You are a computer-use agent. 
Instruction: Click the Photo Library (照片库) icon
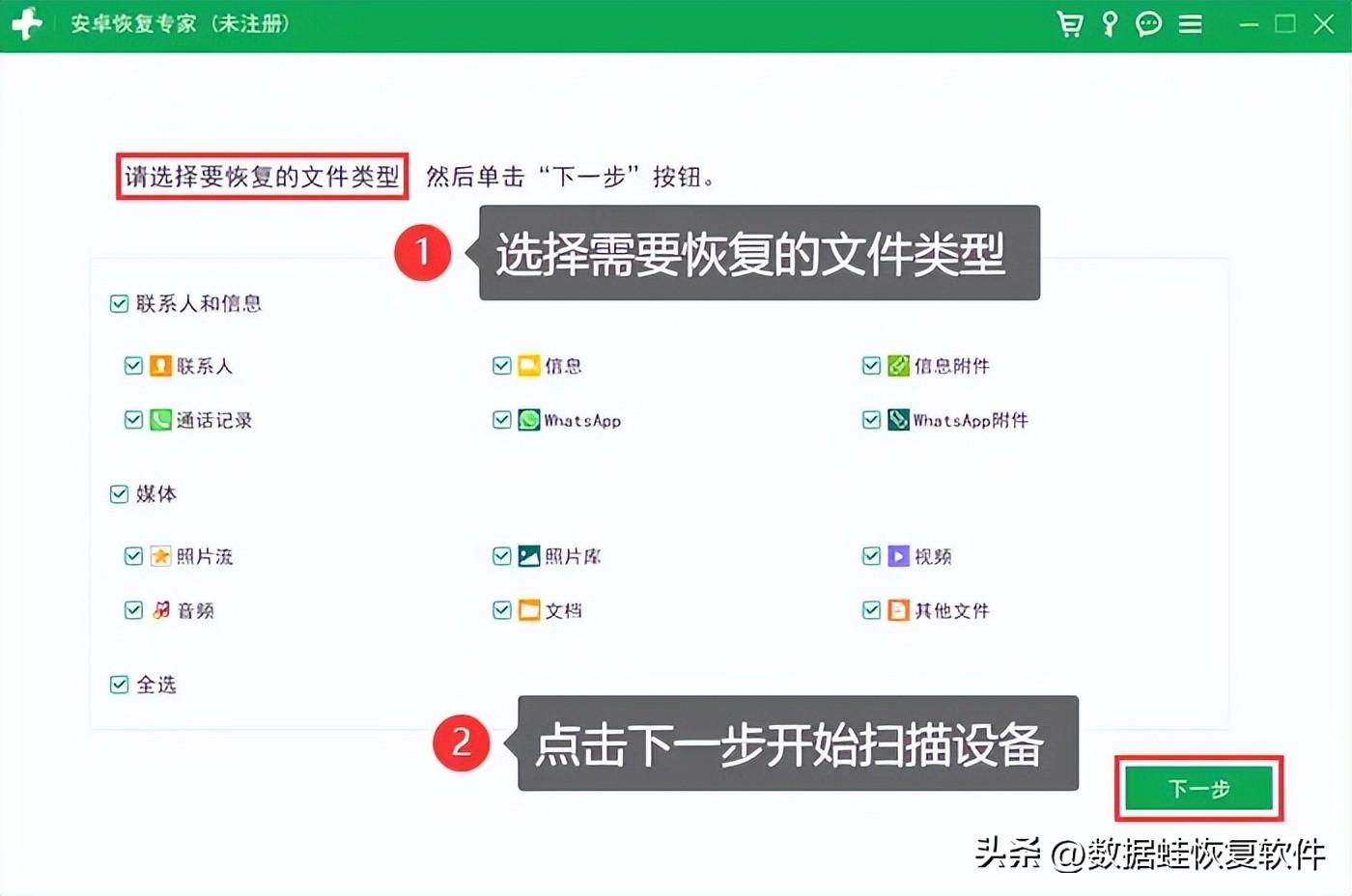point(528,556)
